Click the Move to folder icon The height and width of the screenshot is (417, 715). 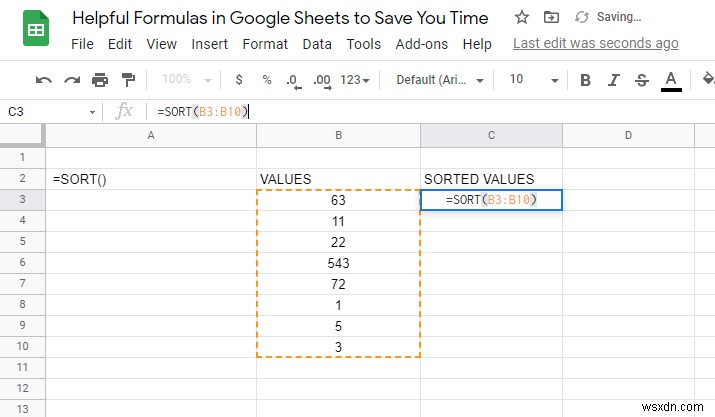click(551, 18)
